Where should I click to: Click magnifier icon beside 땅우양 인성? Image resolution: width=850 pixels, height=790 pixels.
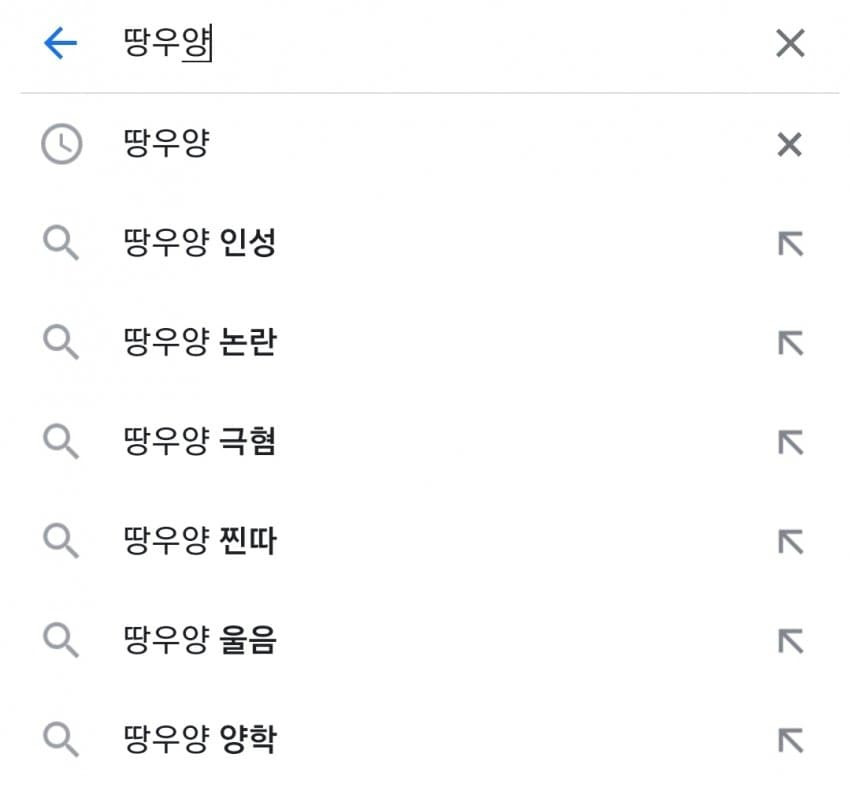(61, 244)
